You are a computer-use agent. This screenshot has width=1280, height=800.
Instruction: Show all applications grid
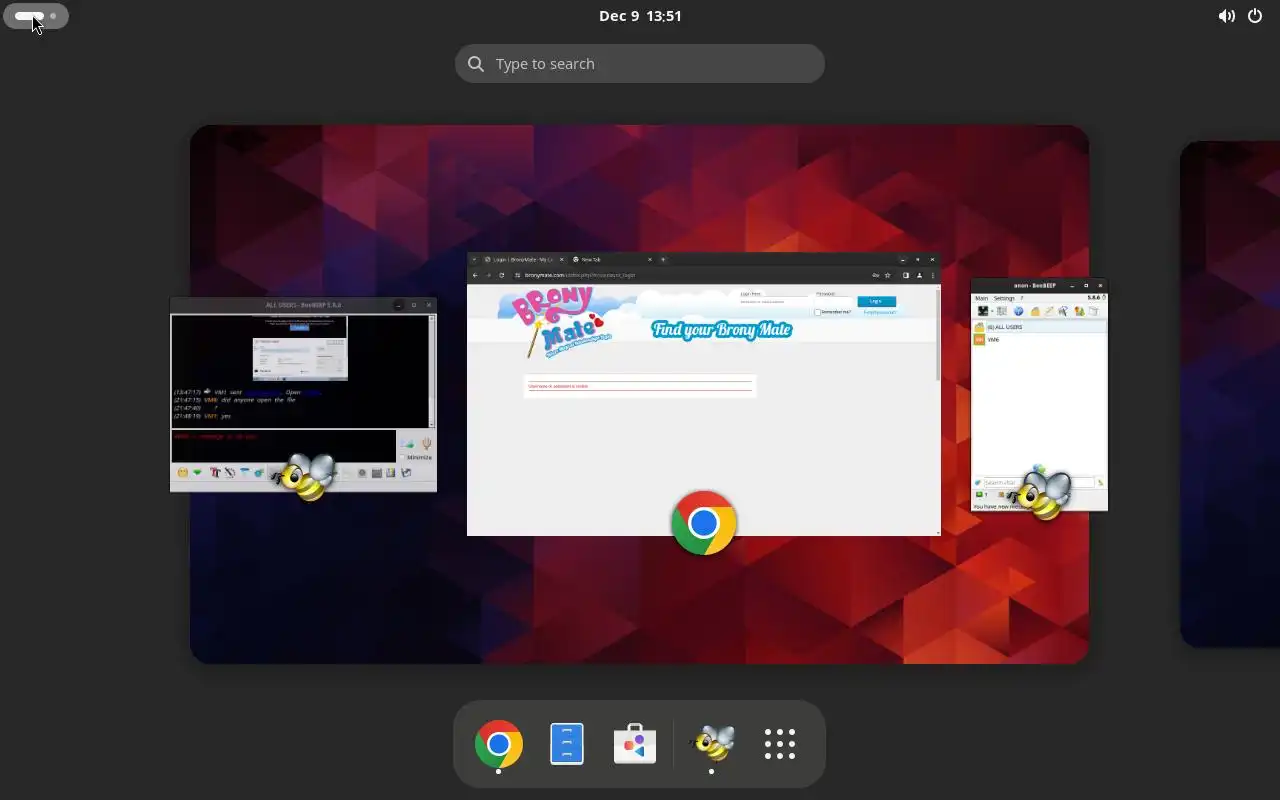click(780, 744)
